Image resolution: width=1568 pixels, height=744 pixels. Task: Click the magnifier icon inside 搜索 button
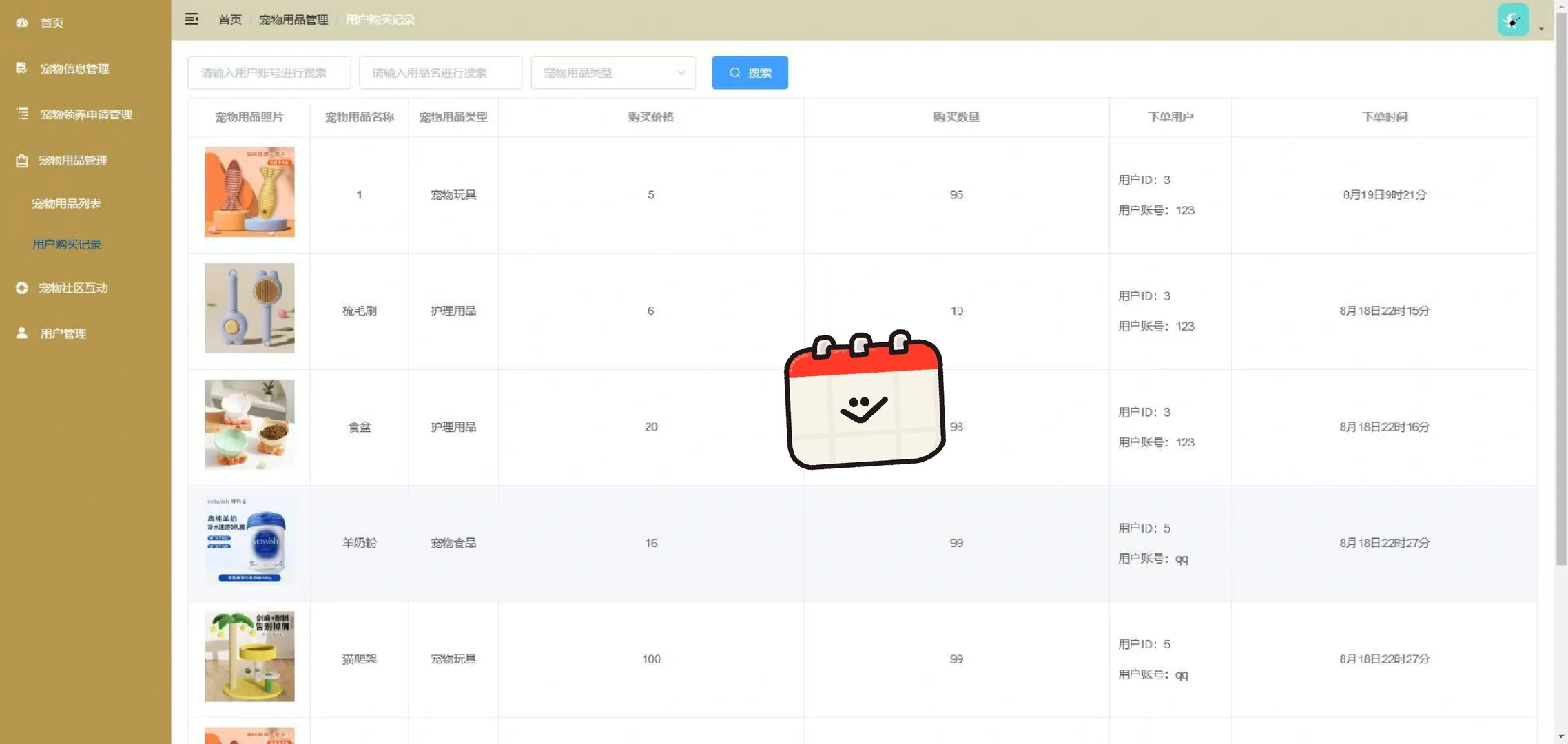point(734,72)
